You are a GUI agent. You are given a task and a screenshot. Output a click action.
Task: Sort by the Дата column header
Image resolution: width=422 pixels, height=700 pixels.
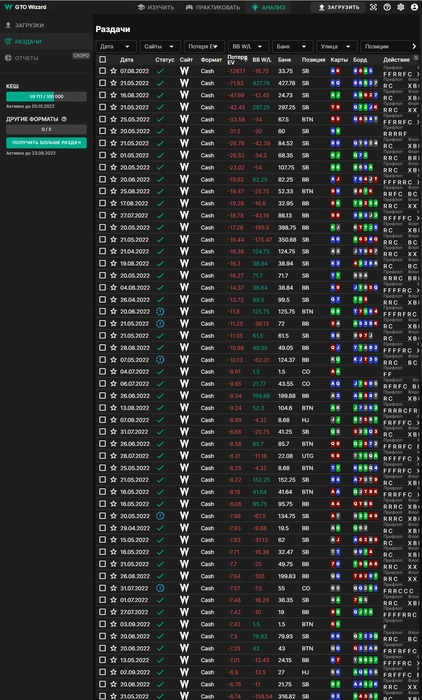[x=126, y=59]
